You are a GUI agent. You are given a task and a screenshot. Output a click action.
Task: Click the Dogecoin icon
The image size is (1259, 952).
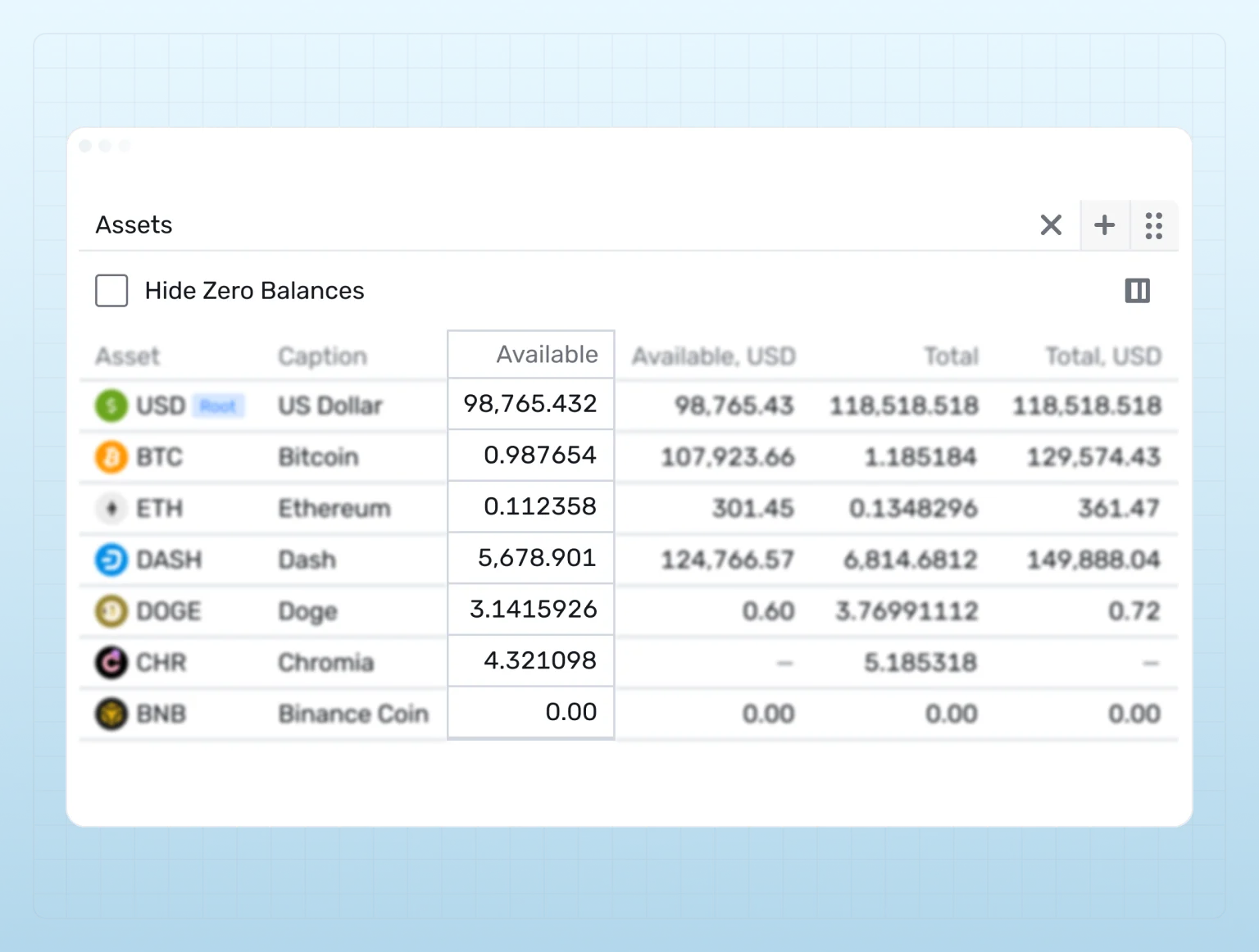(x=111, y=611)
